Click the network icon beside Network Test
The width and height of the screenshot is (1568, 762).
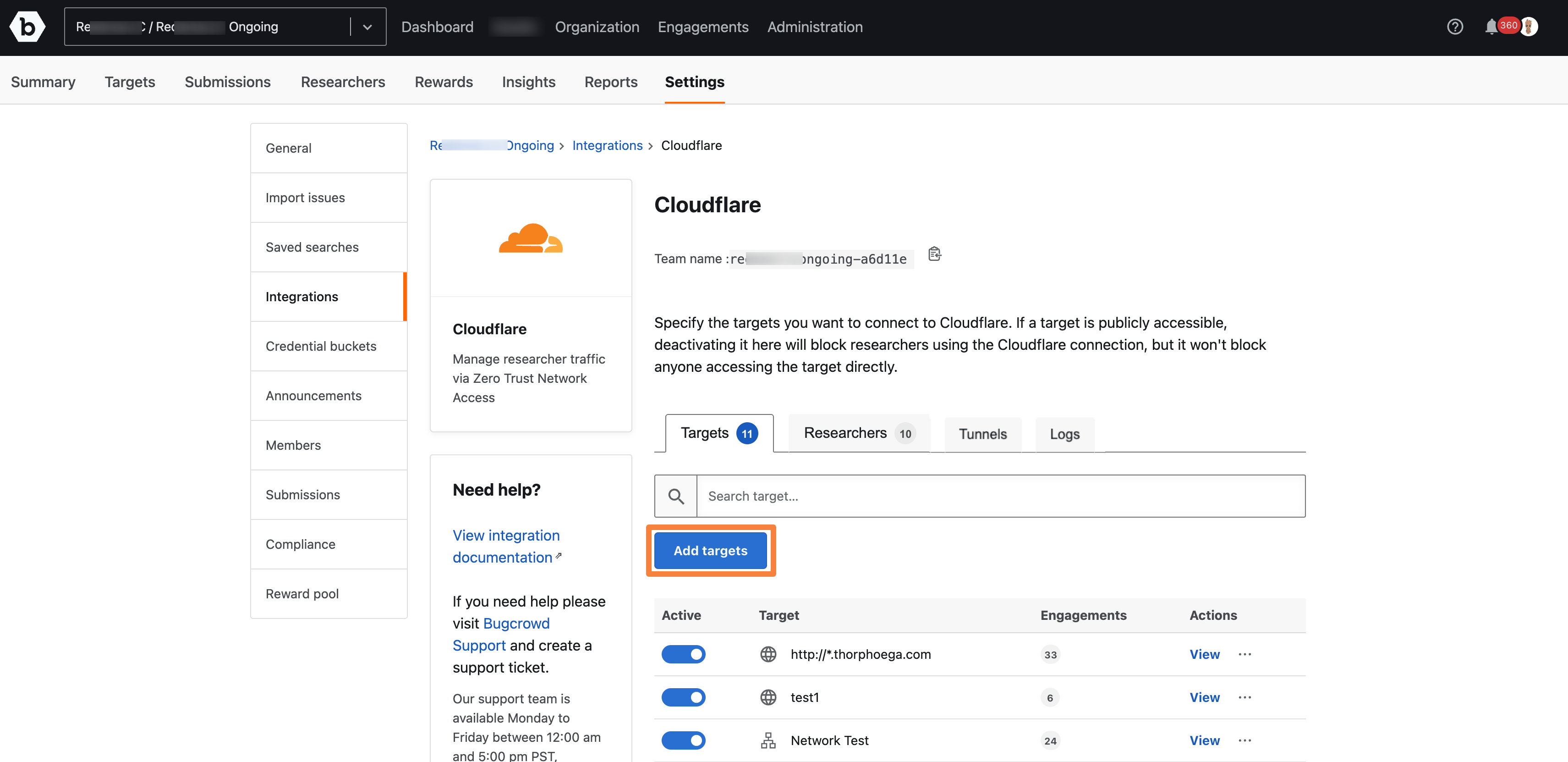[768, 741]
